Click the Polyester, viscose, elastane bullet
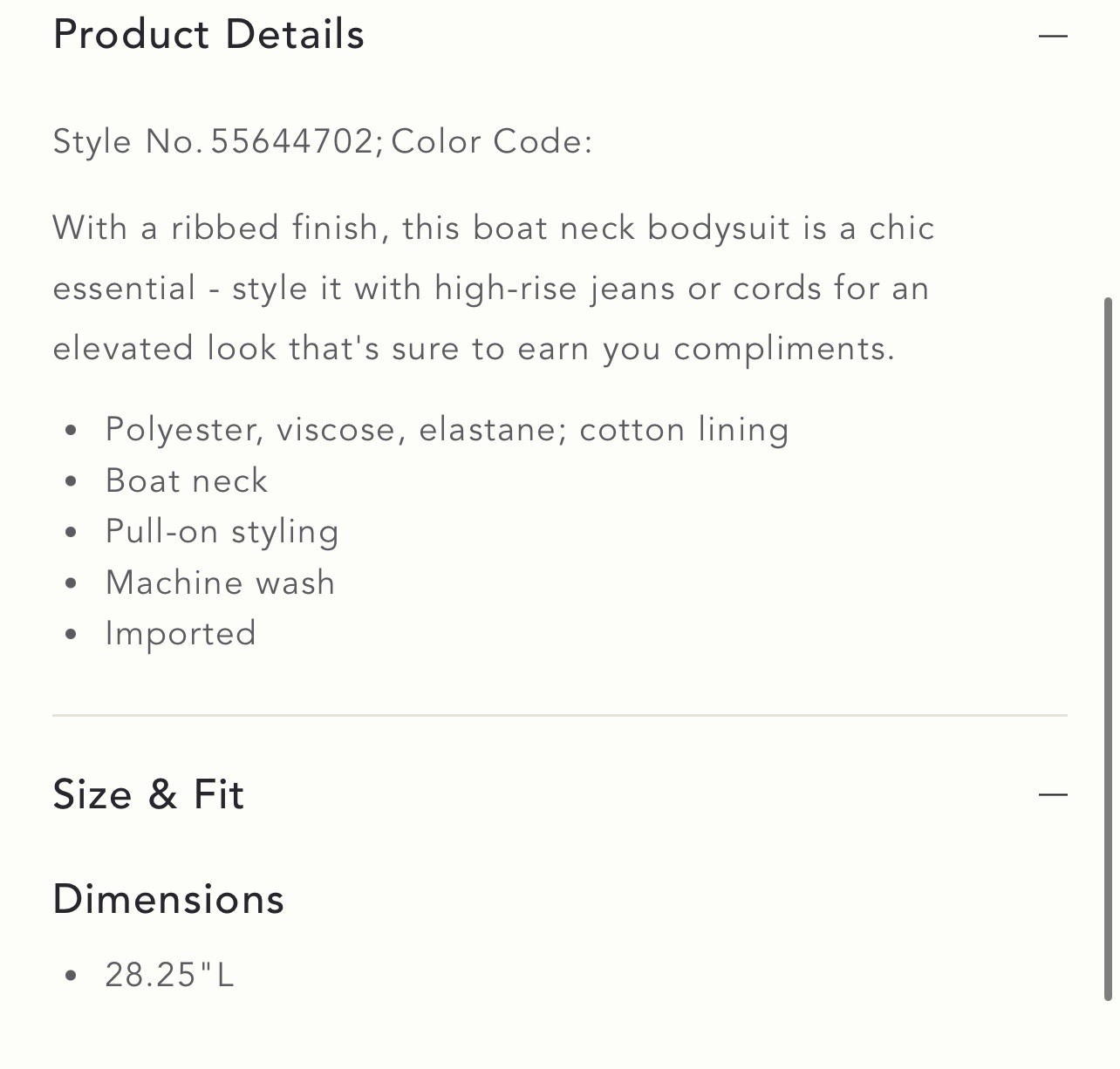This screenshot has width=1120, height=1069. pos(447,430)
